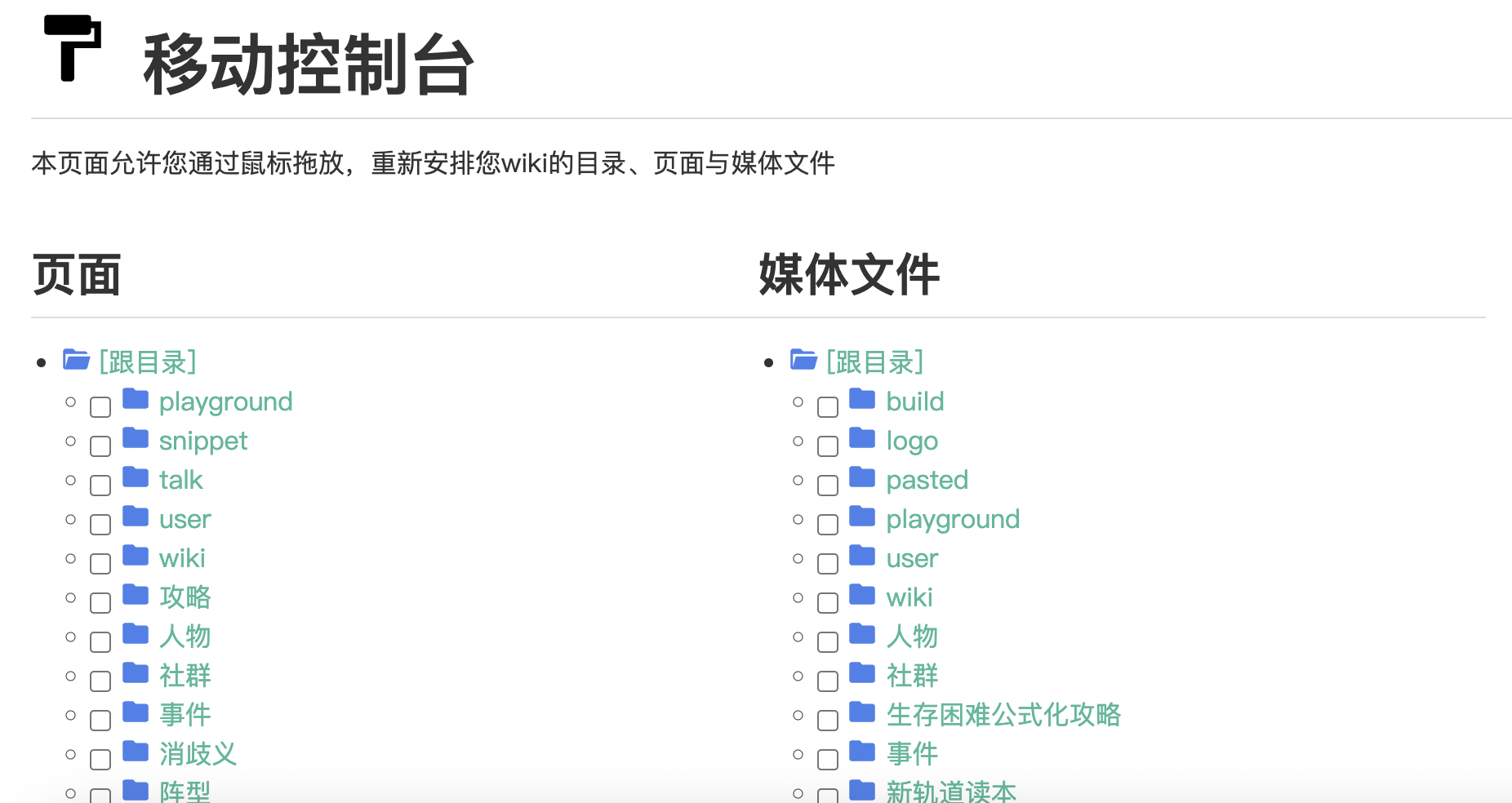Open the pages user folder link
The image size is (1512, 803).
(x=185, y=519)
